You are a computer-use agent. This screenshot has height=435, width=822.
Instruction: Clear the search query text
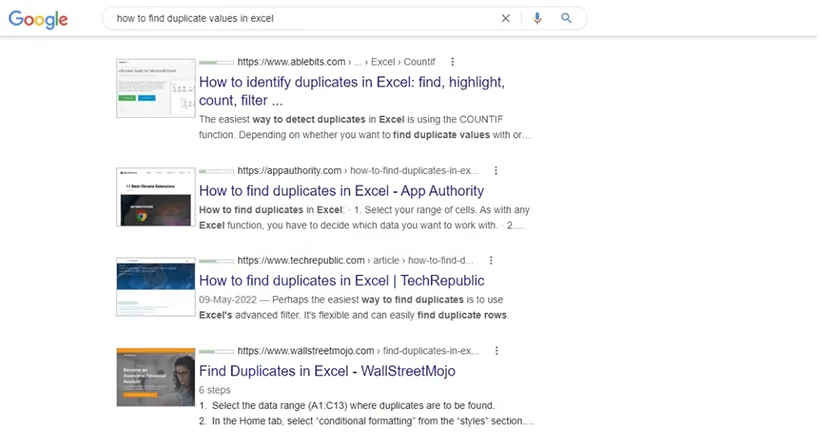pos(506,18)
